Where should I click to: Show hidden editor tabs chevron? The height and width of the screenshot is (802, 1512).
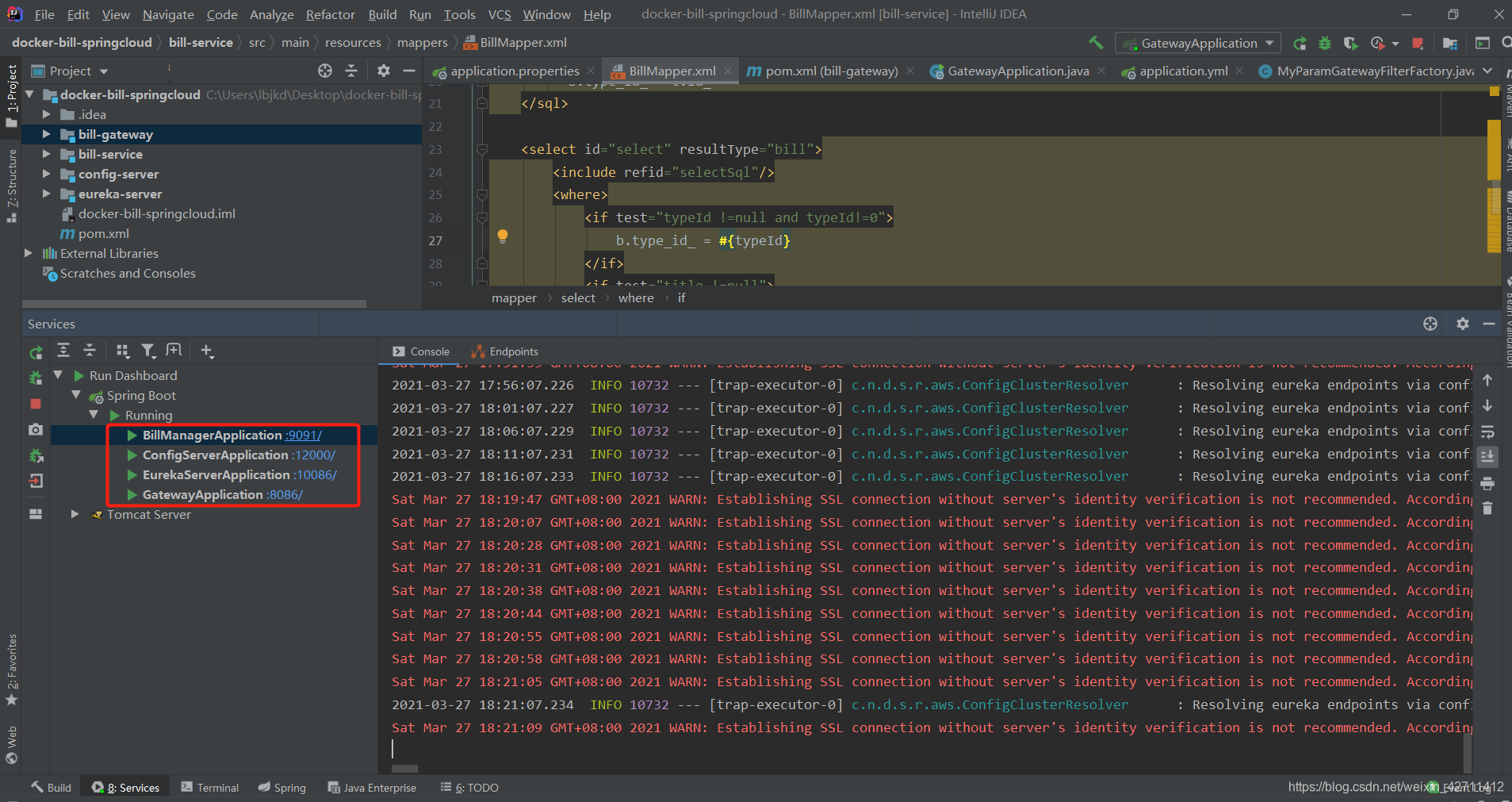click(1488, 71)
